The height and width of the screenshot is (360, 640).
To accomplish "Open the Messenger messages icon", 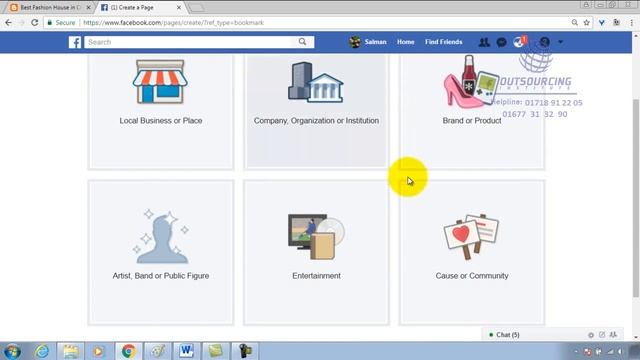I will click(x=502, y=42).
